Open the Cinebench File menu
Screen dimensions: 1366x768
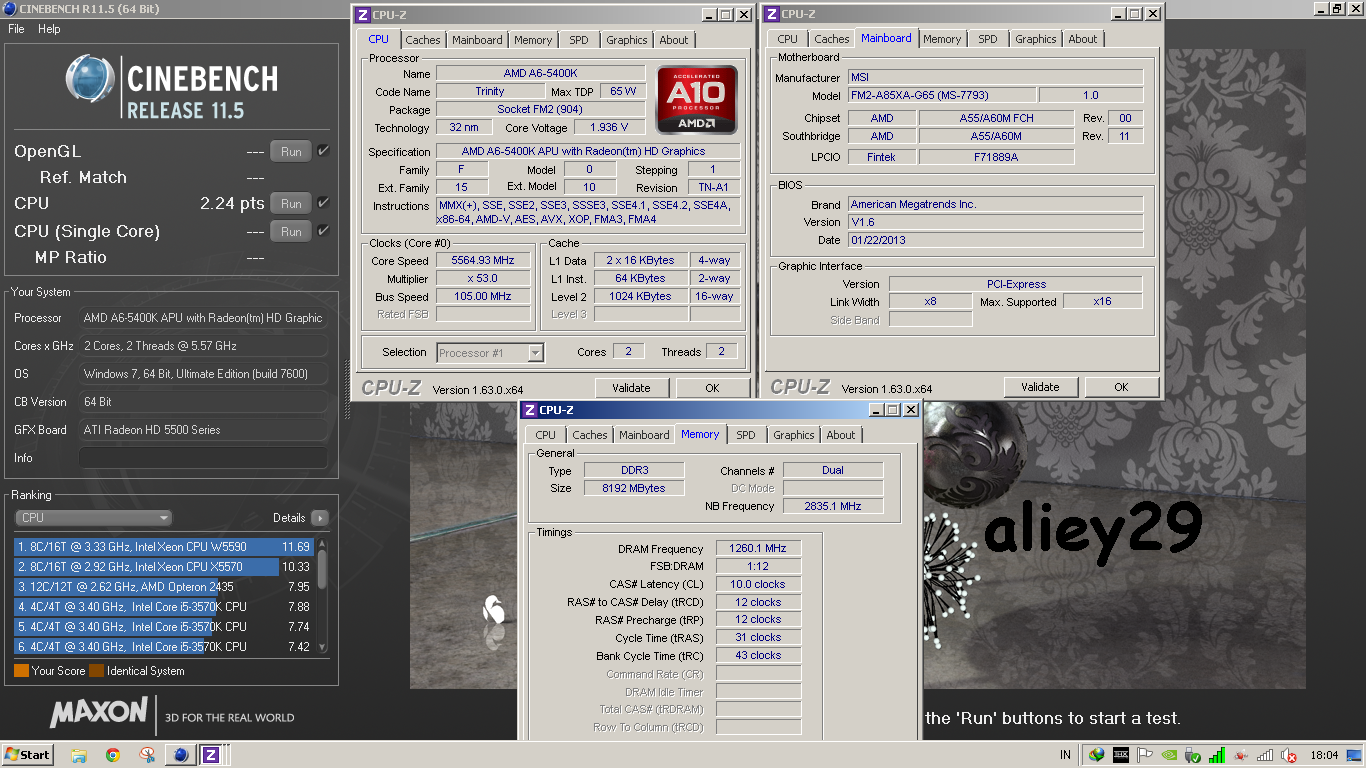click(16, 29)
